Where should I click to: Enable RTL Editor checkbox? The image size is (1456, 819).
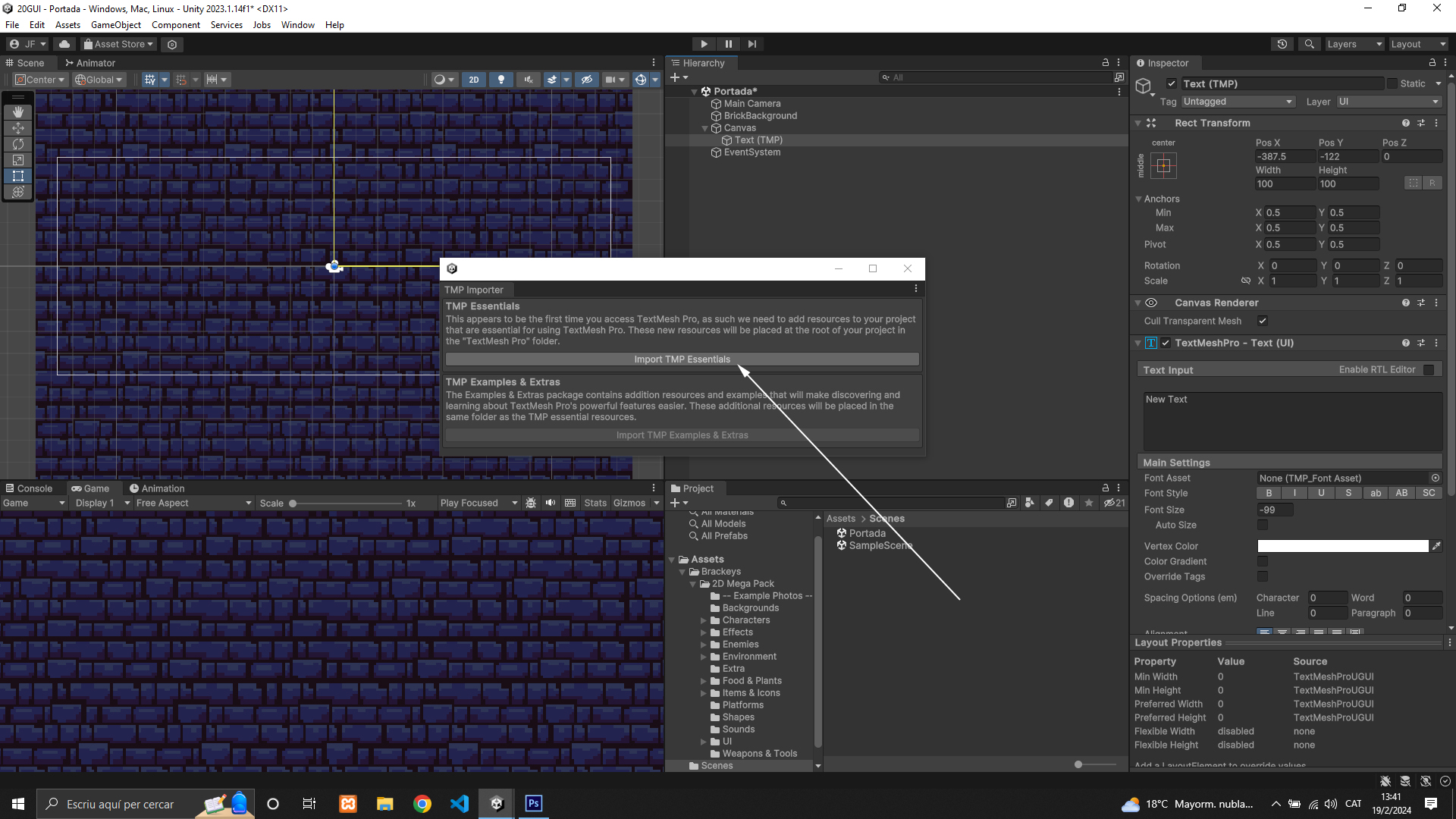pos(1429,369)
